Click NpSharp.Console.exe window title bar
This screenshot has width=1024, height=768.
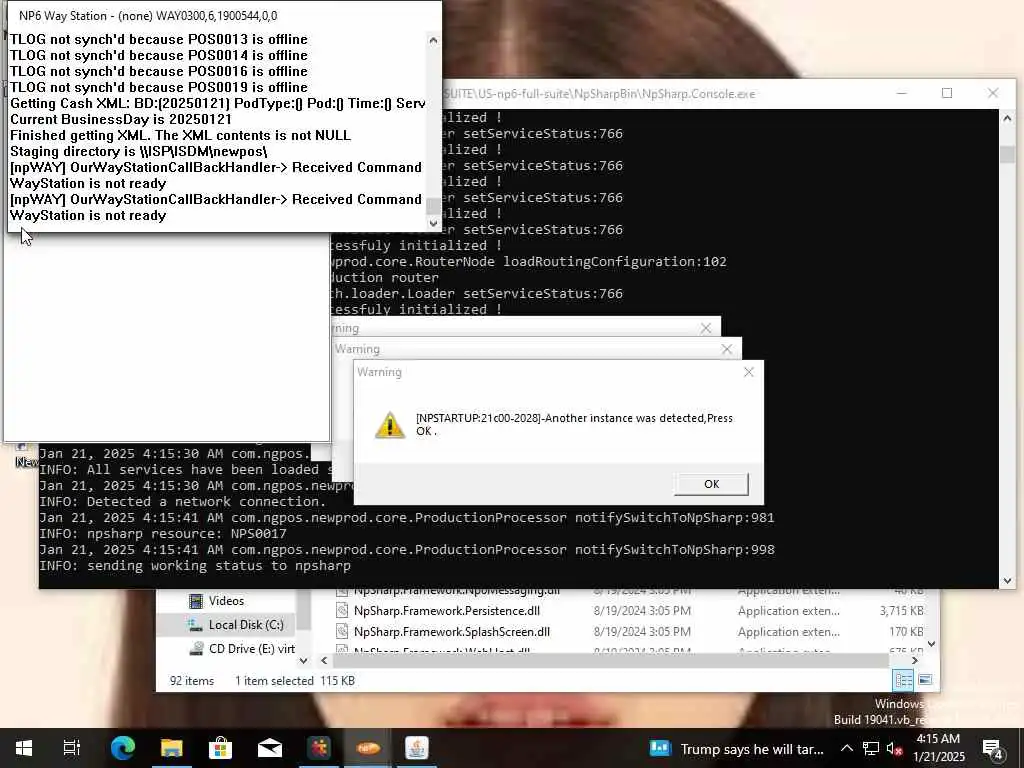[x=666, y=93]
